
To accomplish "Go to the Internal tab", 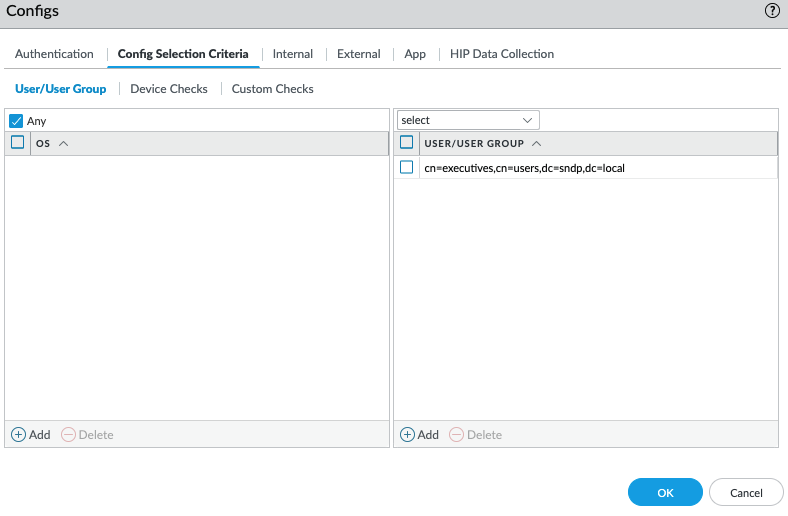I will 292,54.
